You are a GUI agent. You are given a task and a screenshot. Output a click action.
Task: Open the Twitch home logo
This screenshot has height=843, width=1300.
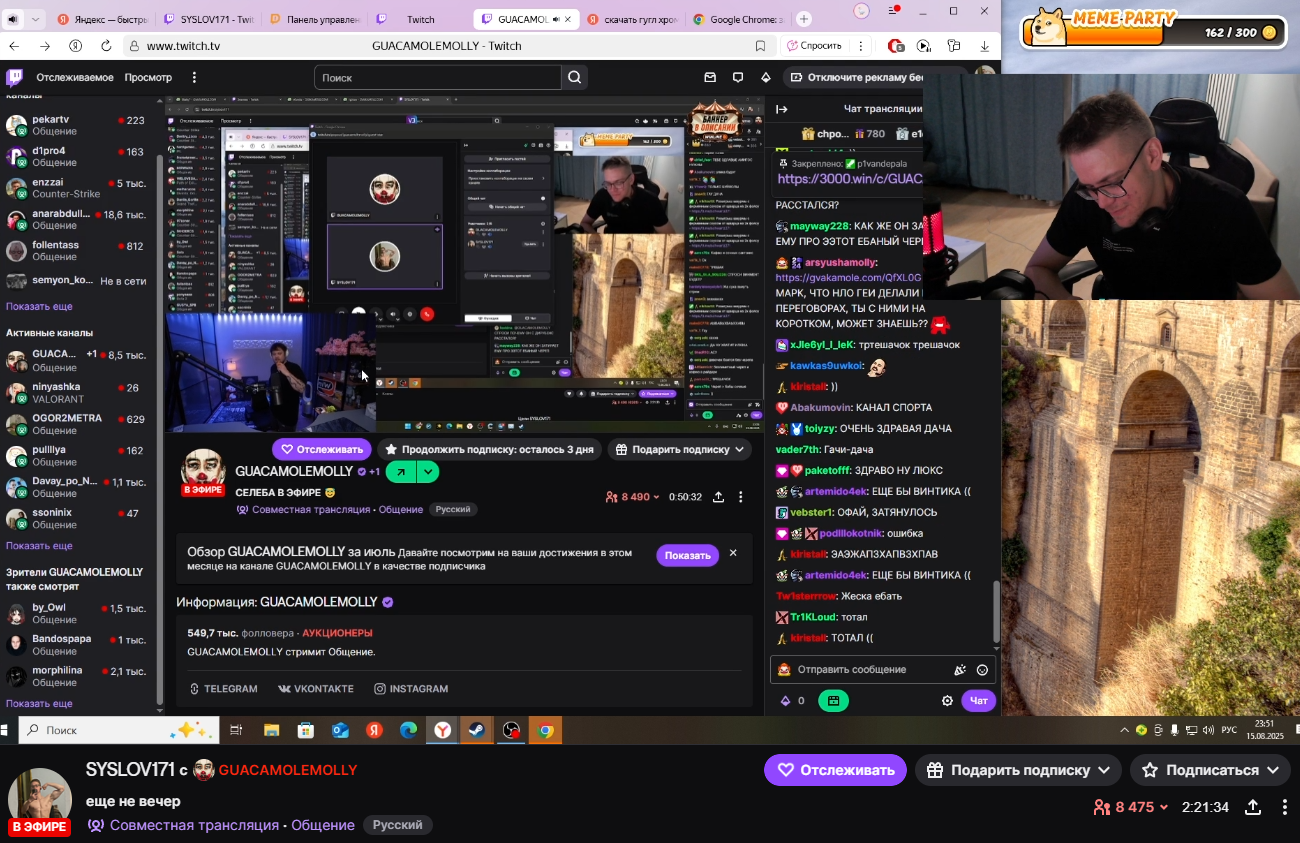pyautogui.click(x=15, y=77)
